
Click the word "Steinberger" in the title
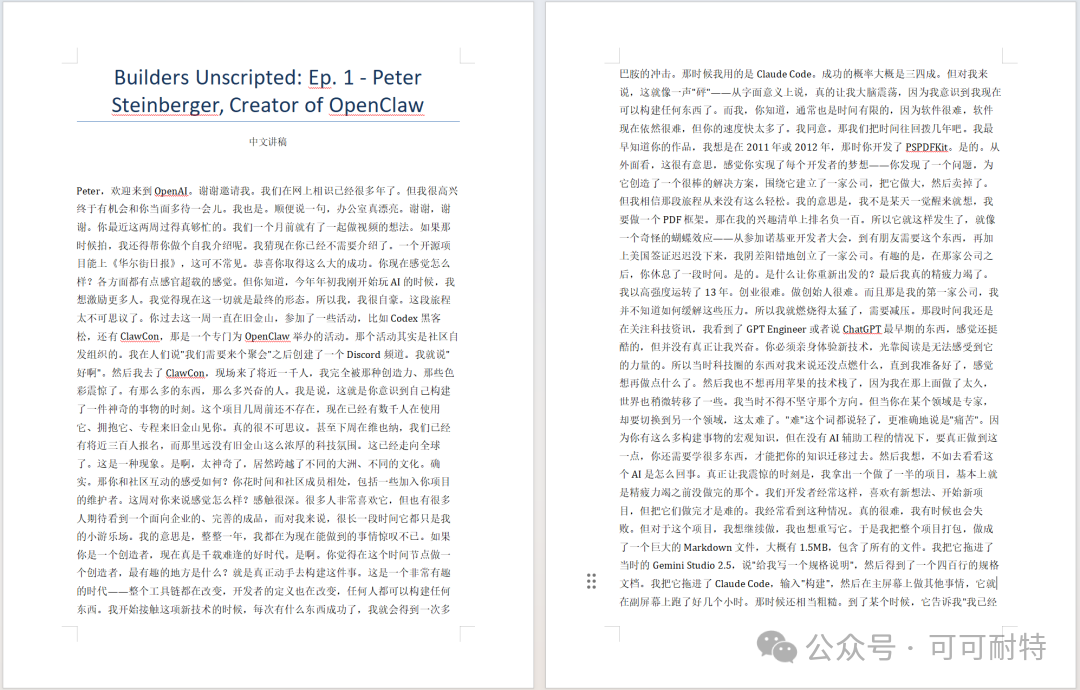pos(166,105)
